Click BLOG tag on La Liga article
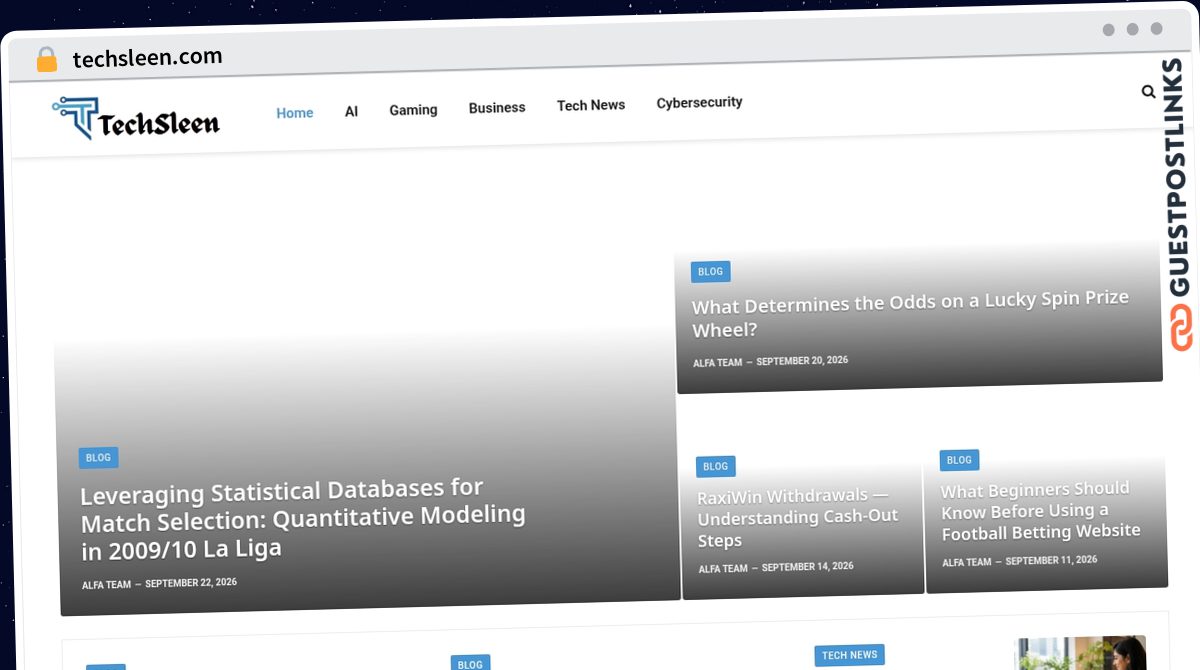Viewport: 1200px width, 670px height. click(98, 458)
